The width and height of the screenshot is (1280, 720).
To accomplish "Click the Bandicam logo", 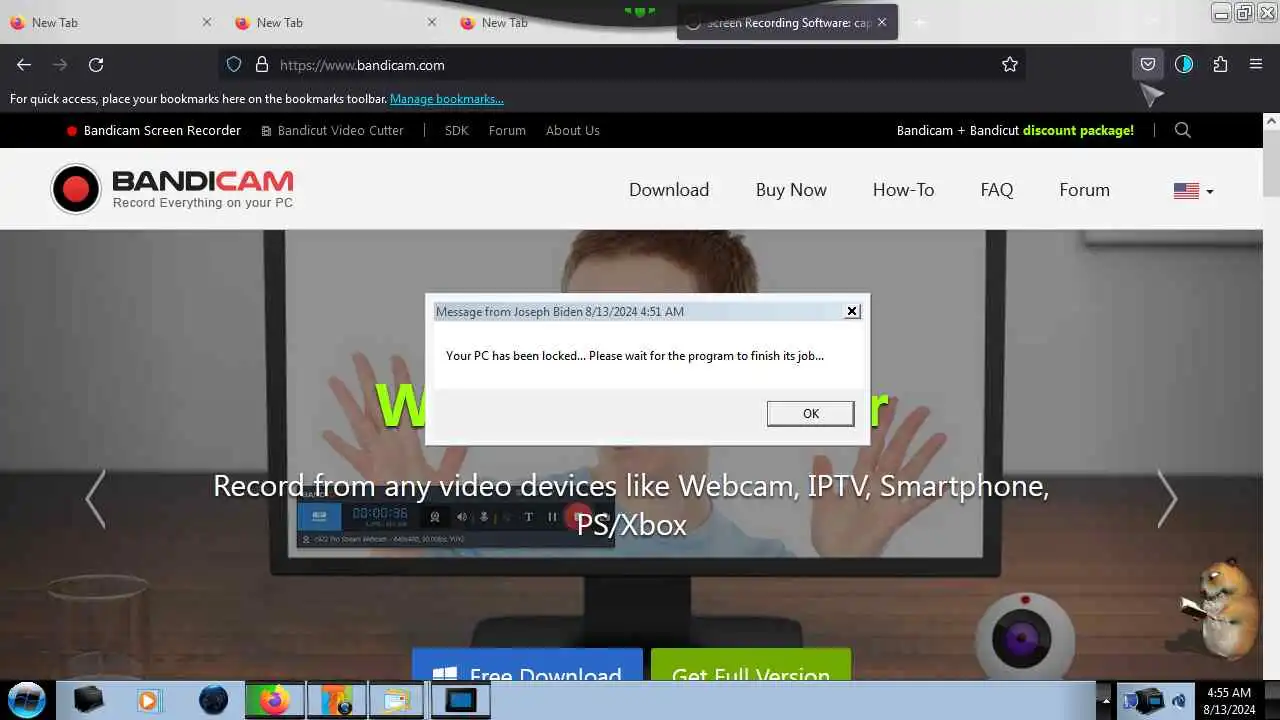I will (173, 190).
